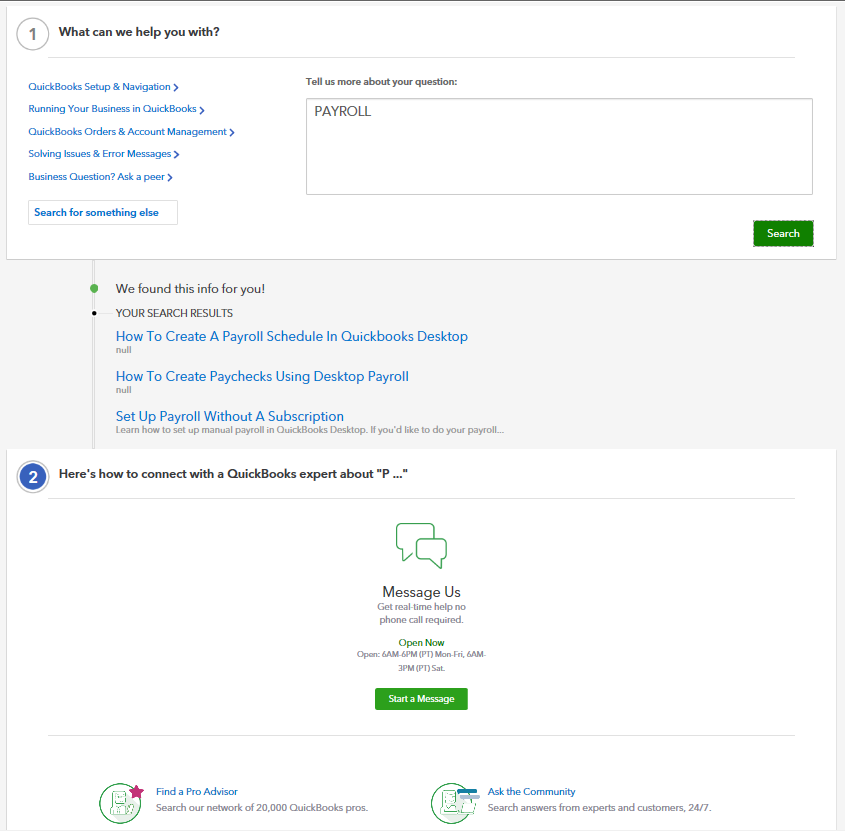The image size is (845, 831).
Task: Expand QuickBooks Setup & Navigation chevron
Action: pyautogui.click(x=176, y=87)
